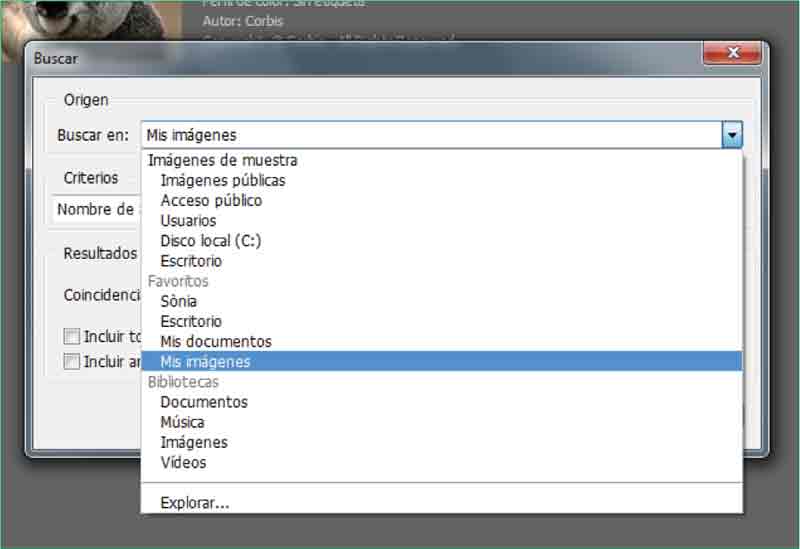Pick Usuarios from the location list
Screen dimensions: 800x549
[x=188, y=221]
